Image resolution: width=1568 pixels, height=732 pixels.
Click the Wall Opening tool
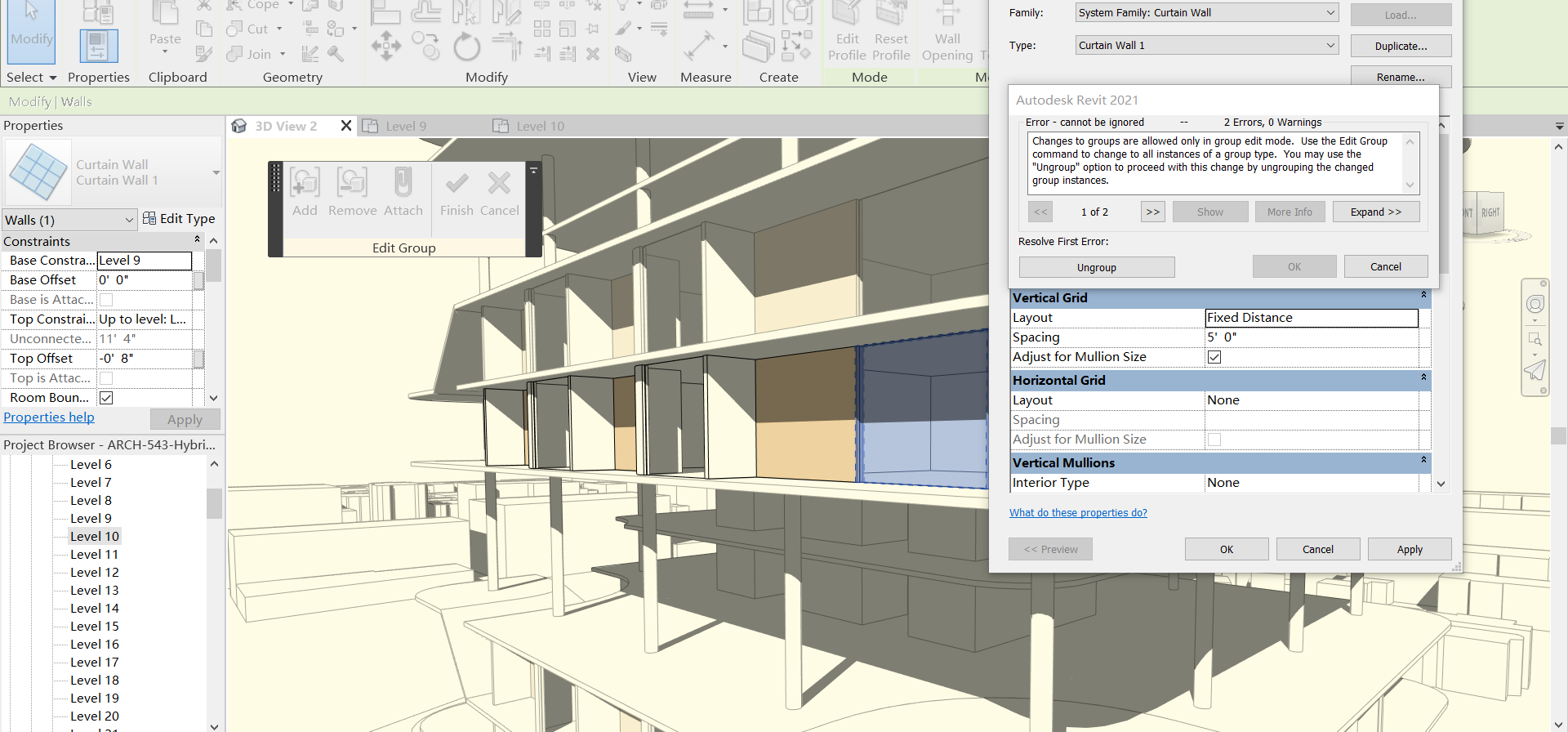point(947,33)
